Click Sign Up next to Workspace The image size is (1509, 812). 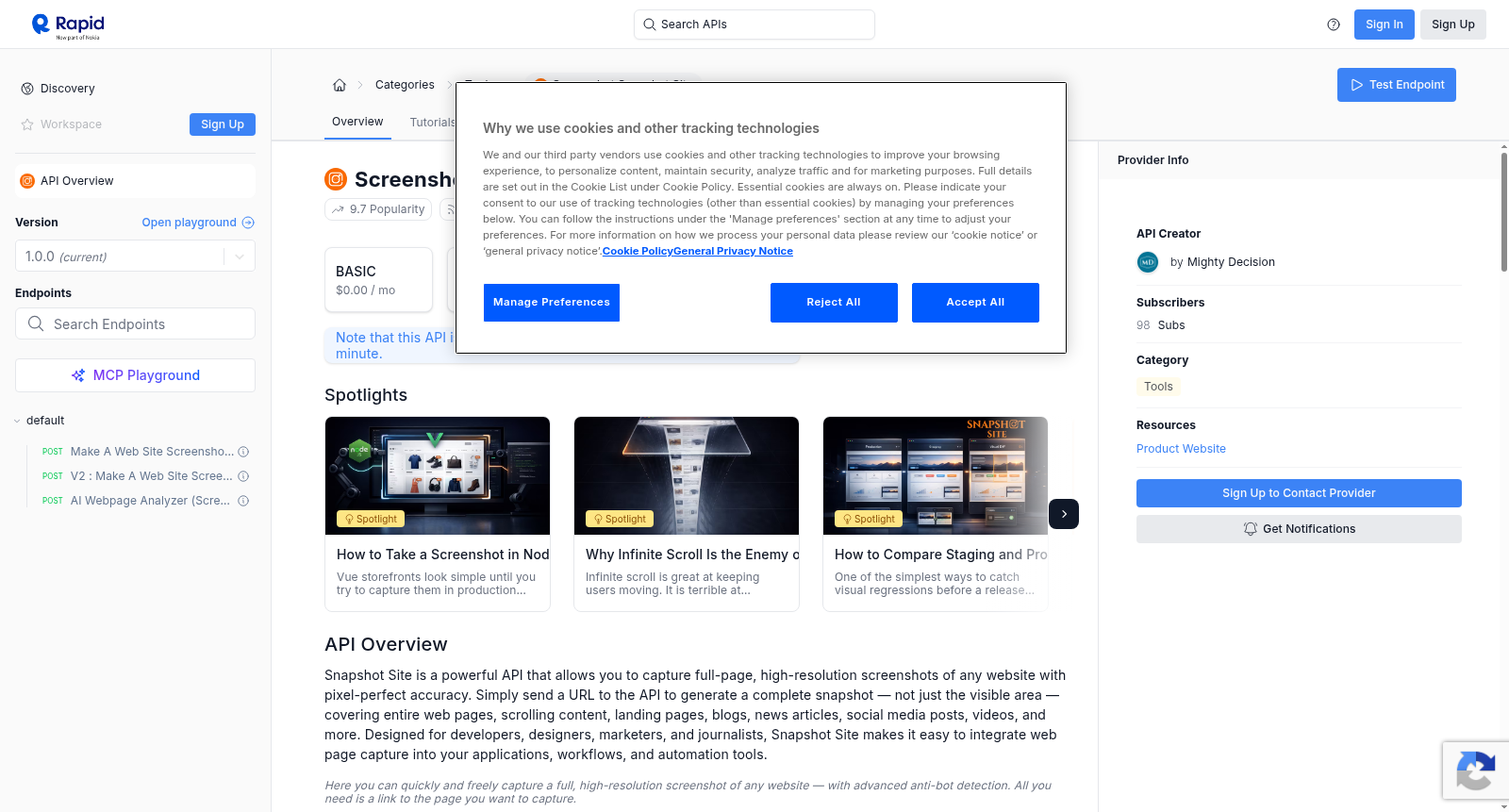223,124
